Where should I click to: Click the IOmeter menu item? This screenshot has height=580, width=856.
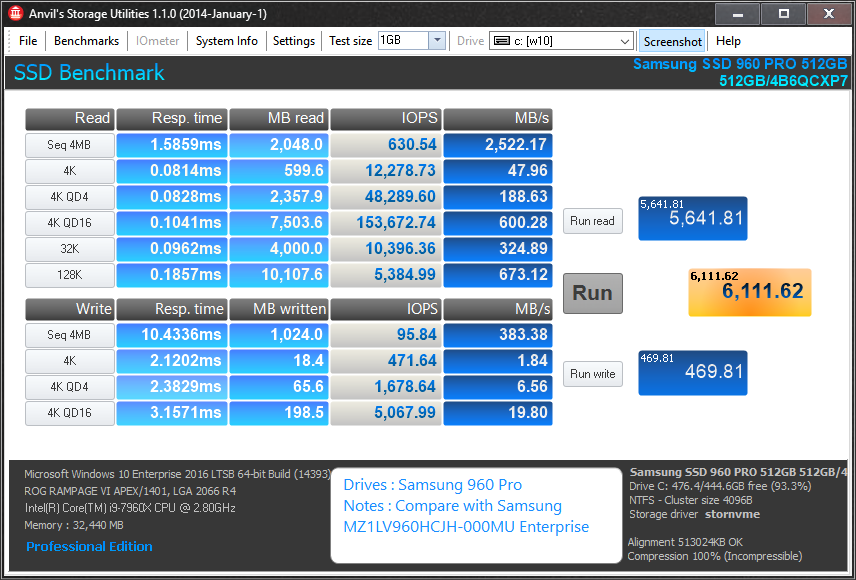[157, 41]
